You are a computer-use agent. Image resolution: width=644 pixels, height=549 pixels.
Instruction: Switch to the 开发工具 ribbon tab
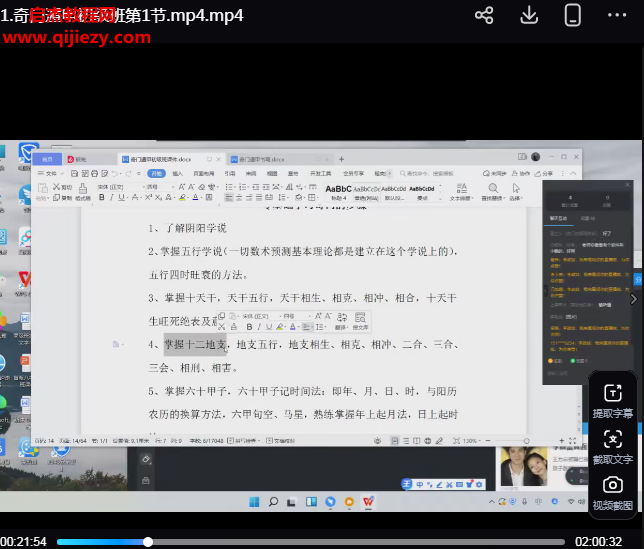pyautogui.click(x=320, y=174)
